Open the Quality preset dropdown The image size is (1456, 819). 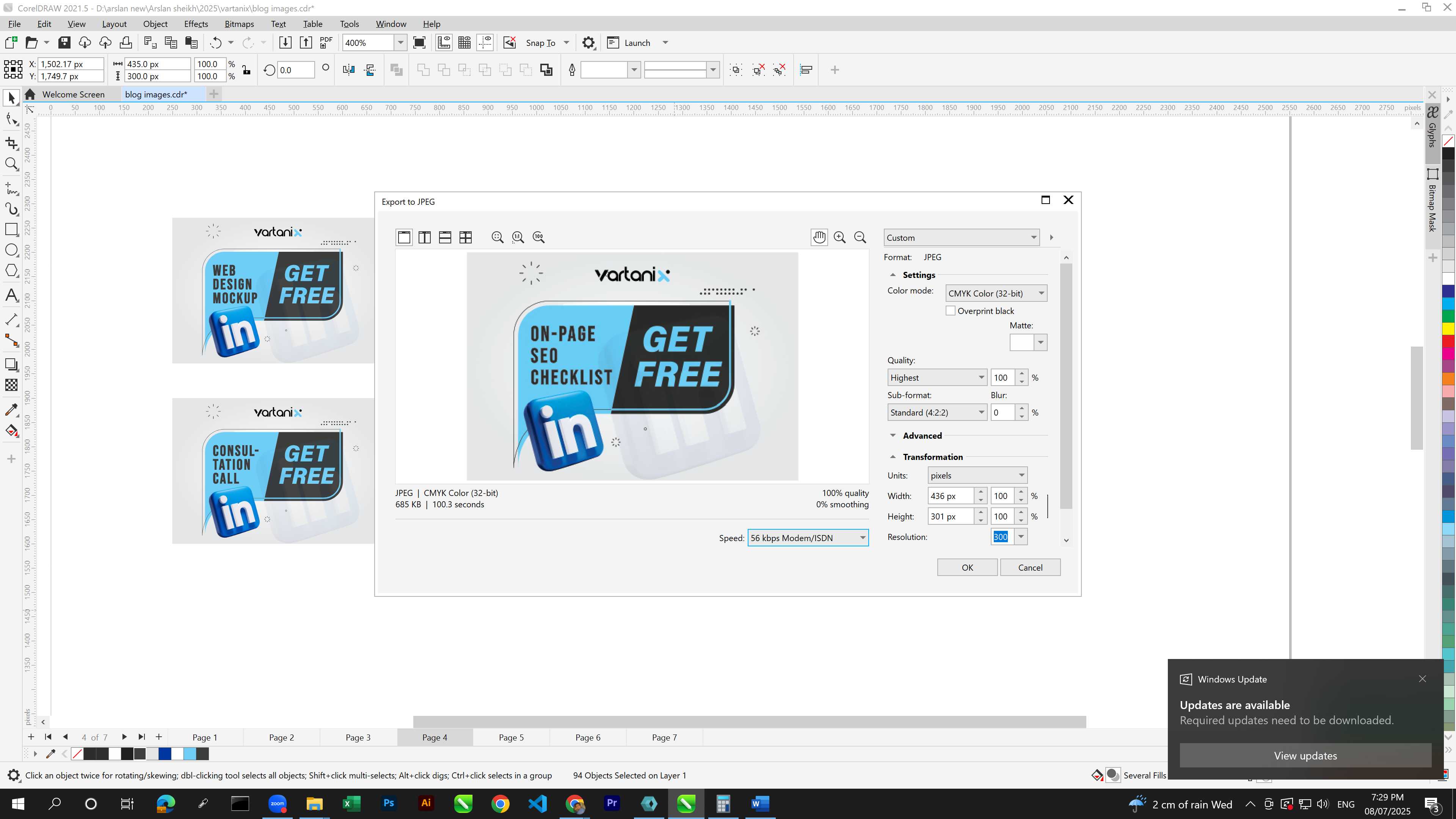(x=937, y=378)
